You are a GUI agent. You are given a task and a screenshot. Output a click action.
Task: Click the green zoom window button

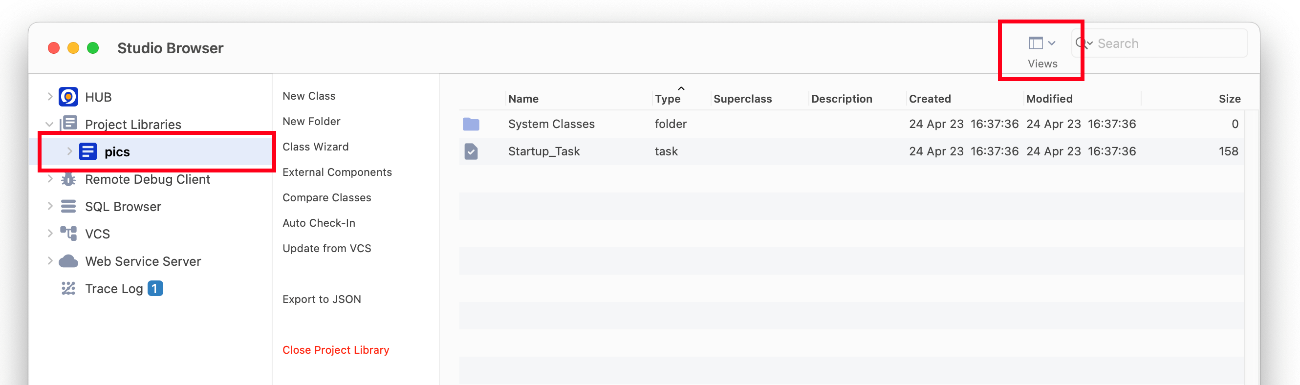[93, 48]
